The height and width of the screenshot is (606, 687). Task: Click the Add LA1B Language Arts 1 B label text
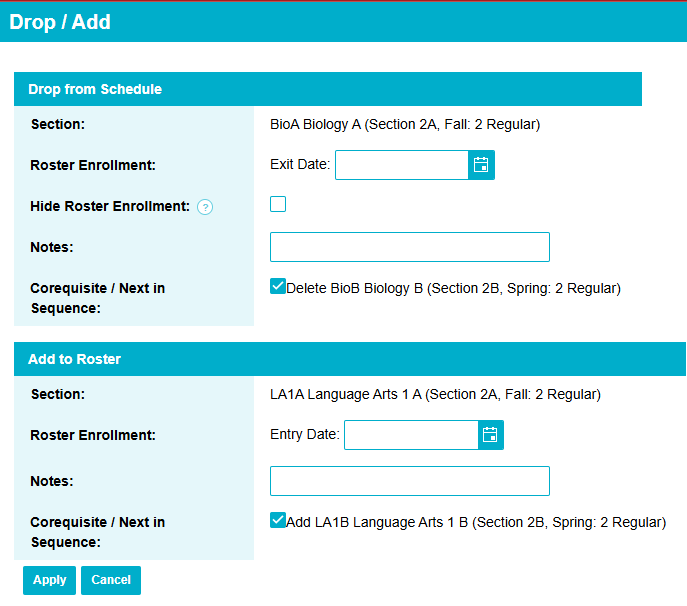[x=475, y=522]
